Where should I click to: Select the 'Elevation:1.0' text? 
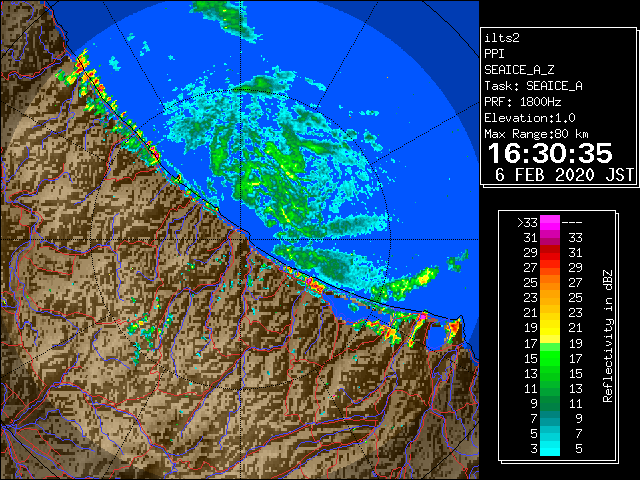pos(530,118)
